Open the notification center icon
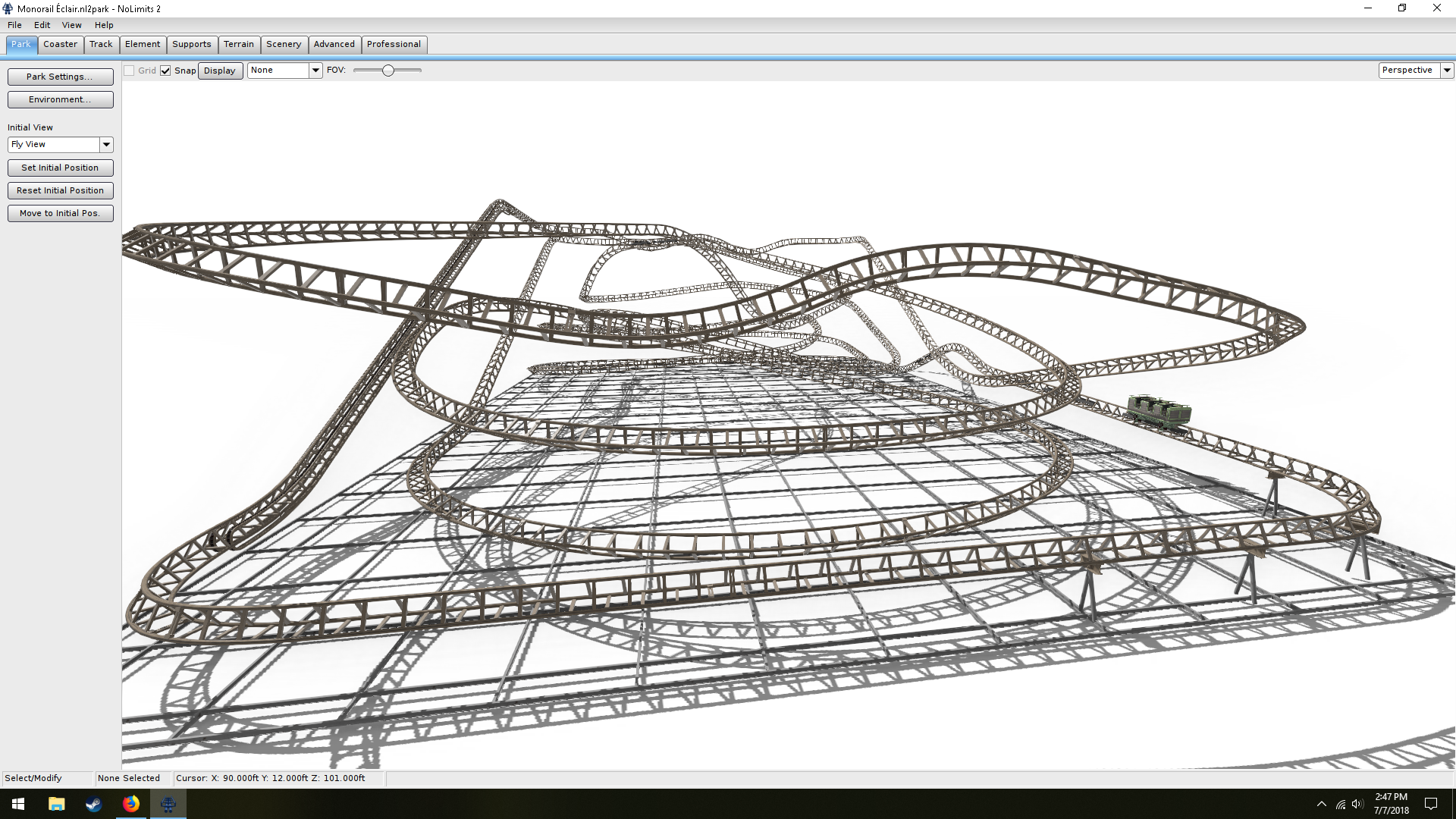 1430,804
